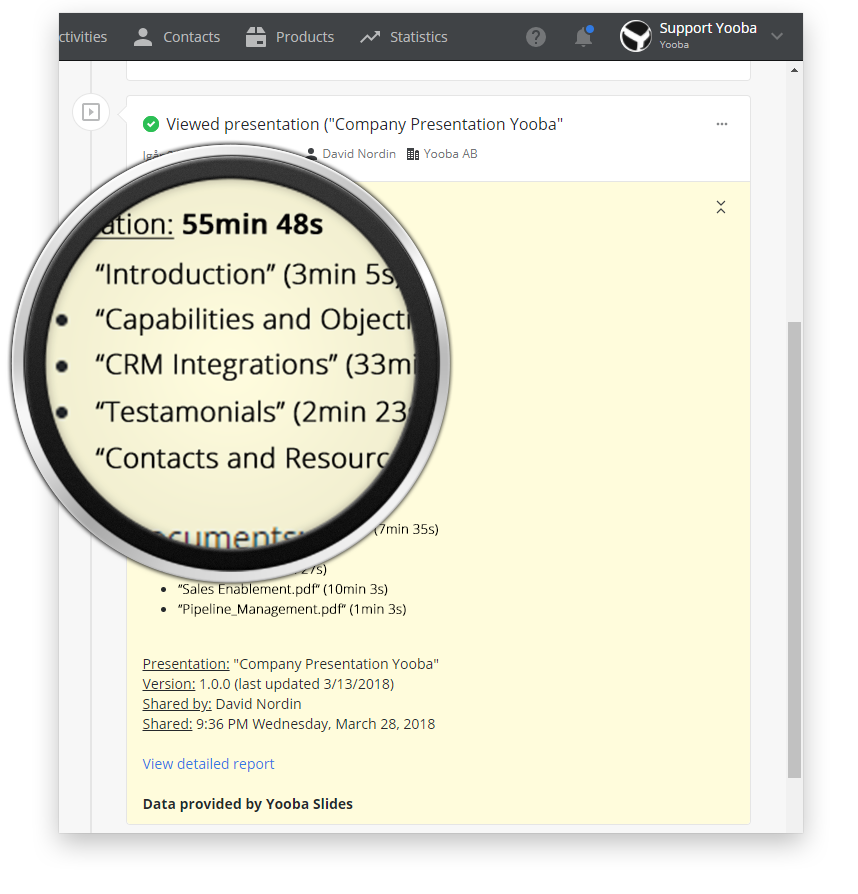
Task: Open the three-dot menu for the activity
Action: (x=722, y=124)
